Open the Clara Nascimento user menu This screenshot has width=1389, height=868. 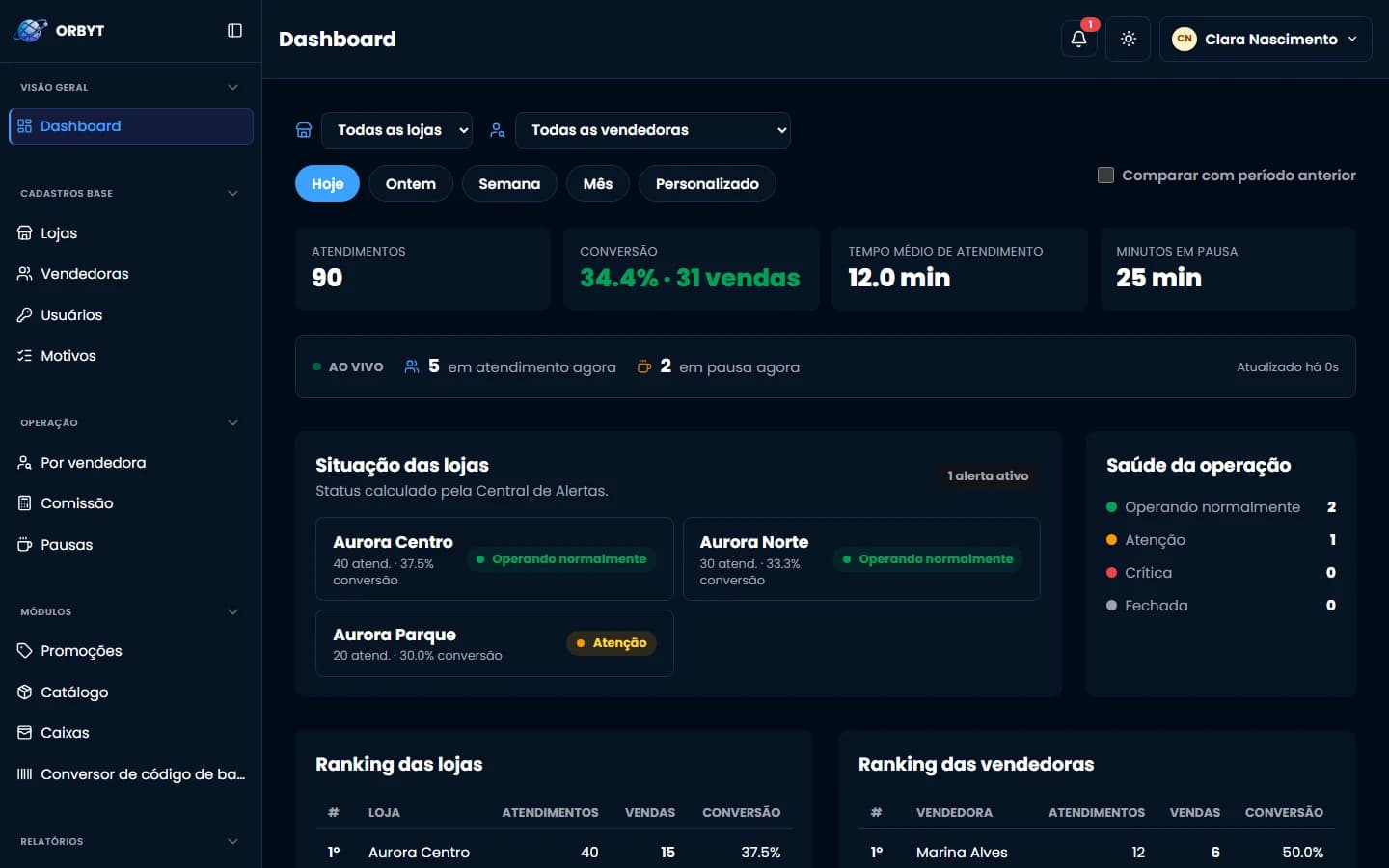(x=1266, y=39)
